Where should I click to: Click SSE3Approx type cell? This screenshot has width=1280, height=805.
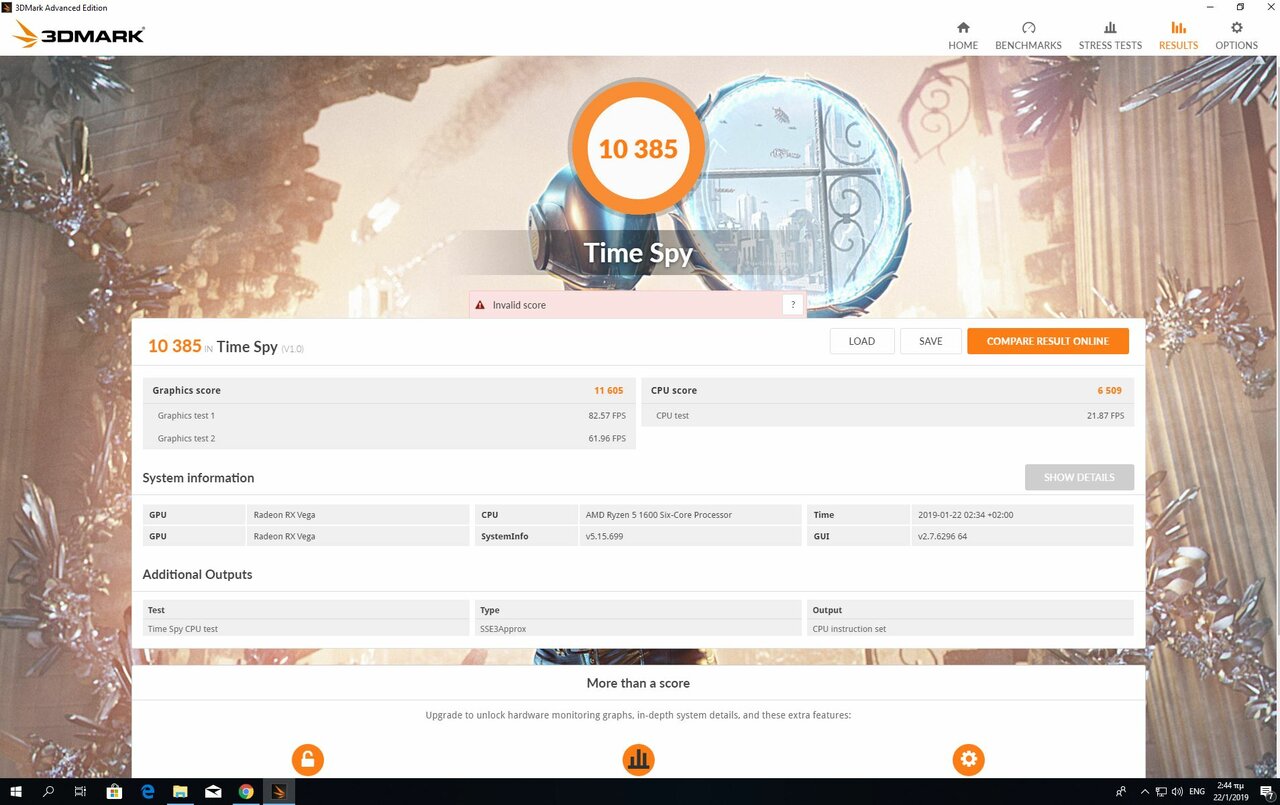pos(638,629)
